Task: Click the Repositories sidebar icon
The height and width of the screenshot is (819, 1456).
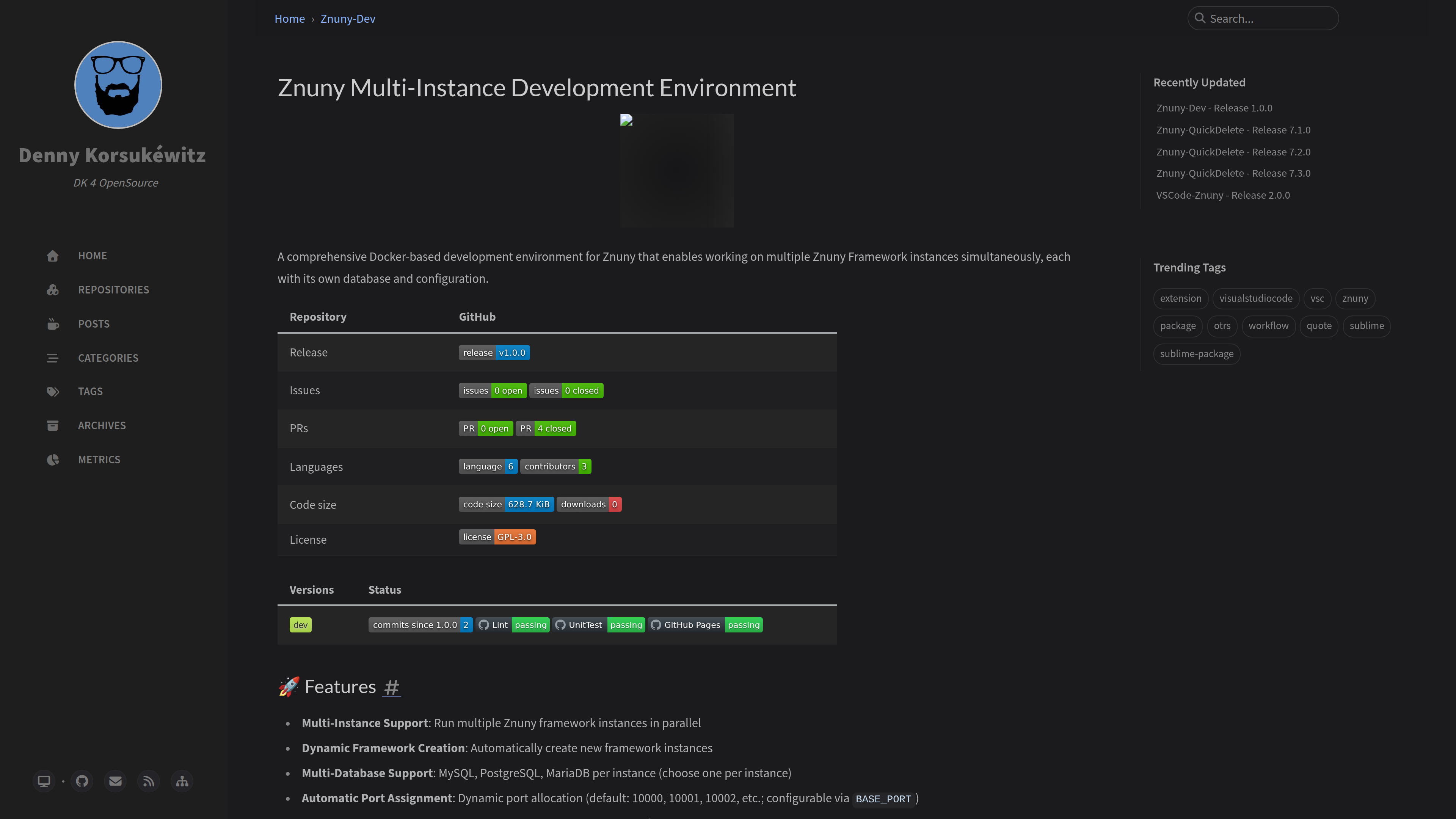Action: pos(53,290)
